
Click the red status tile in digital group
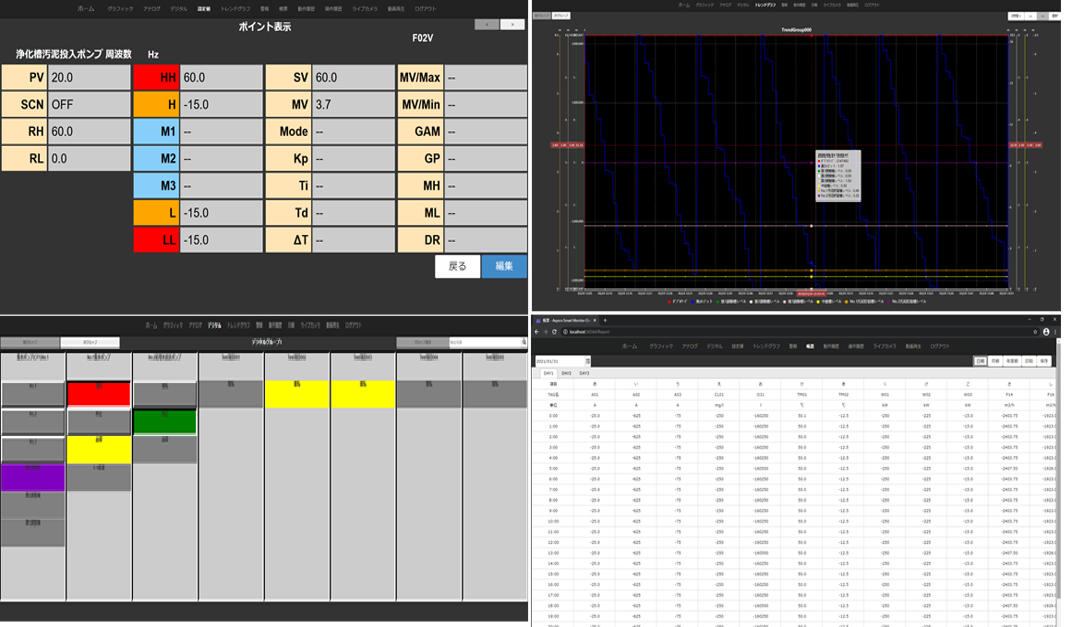click(99, 395)
